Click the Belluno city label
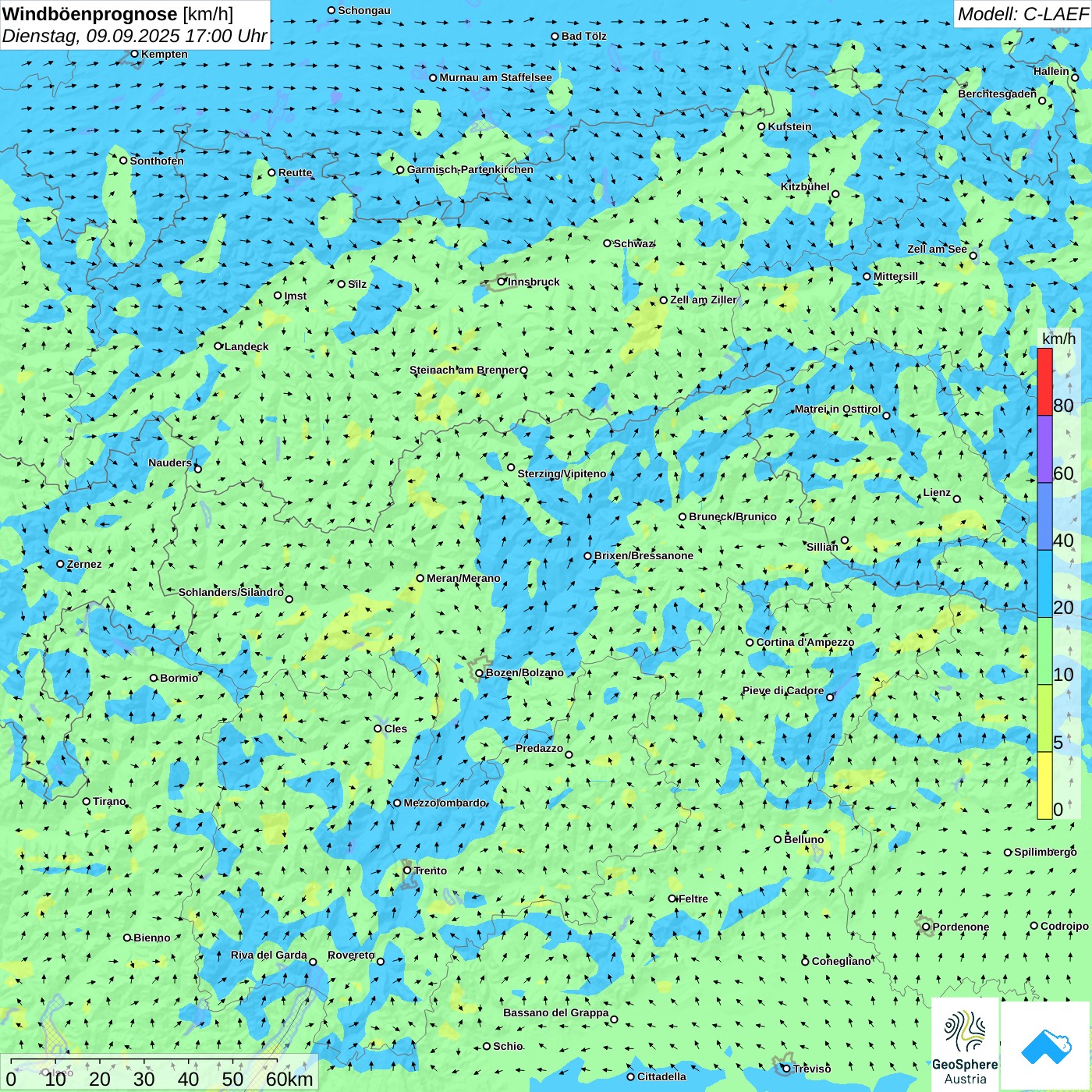The image size is (1092, 1092). pyautogui.click(x=803, y=839)
